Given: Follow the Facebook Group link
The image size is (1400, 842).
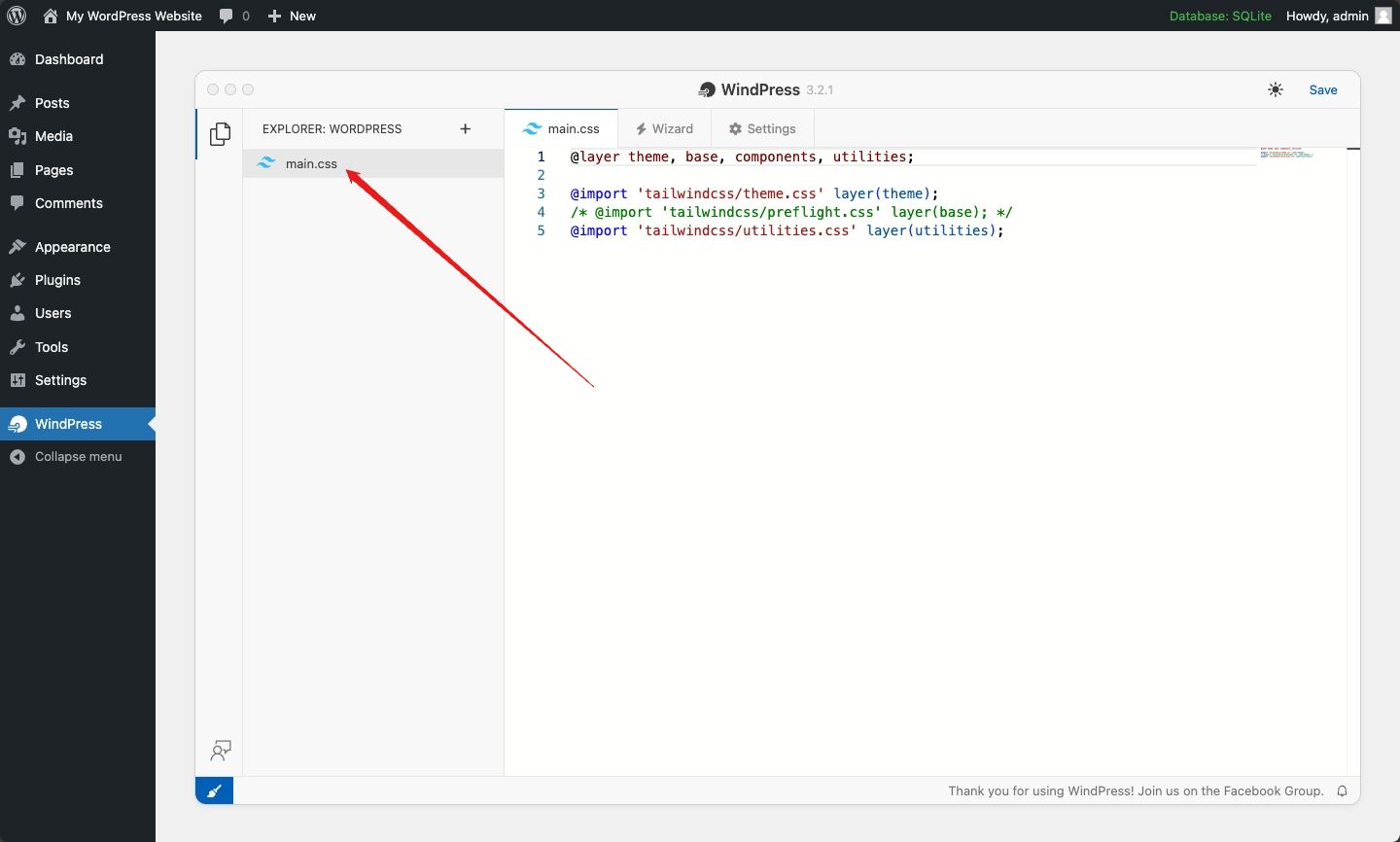Looking at the screenshot, I should pyautogui.click(x=1275, y=790).
